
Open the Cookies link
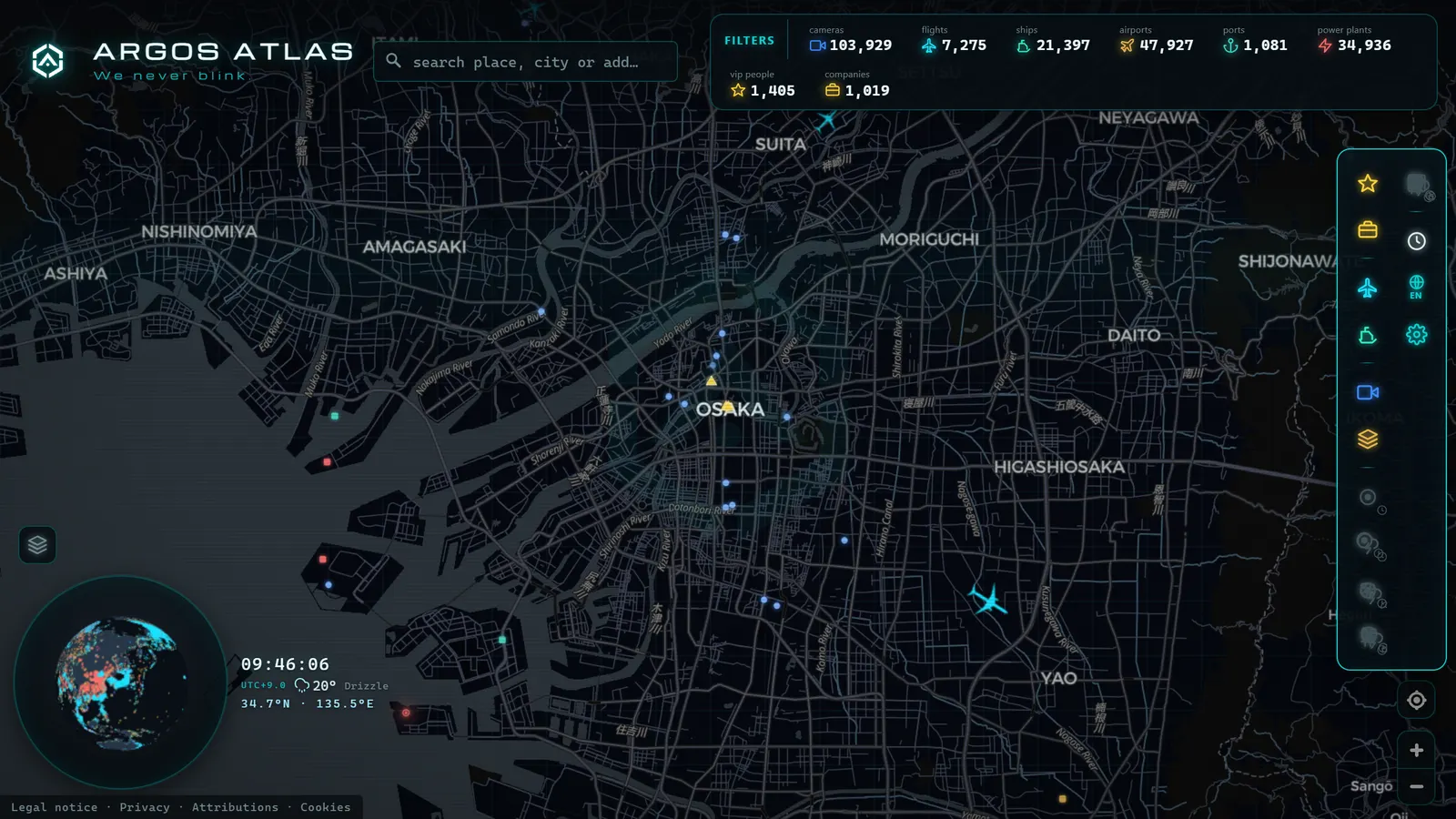coord(325,807)
